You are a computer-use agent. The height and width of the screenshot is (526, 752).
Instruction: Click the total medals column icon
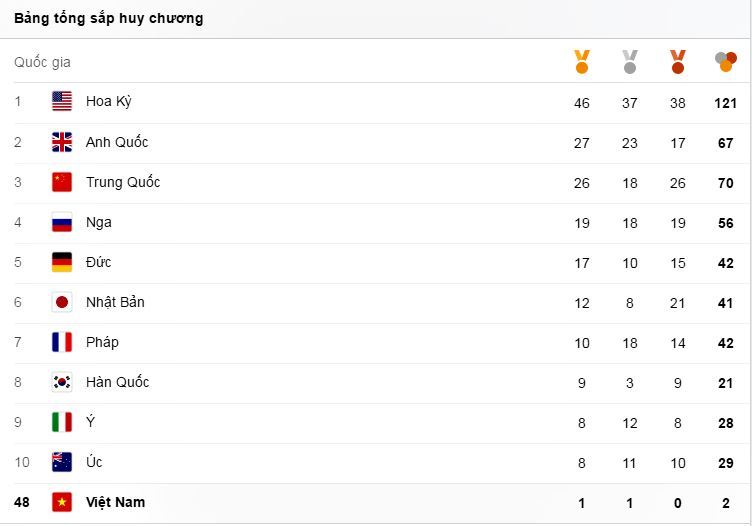click(726, 62)
